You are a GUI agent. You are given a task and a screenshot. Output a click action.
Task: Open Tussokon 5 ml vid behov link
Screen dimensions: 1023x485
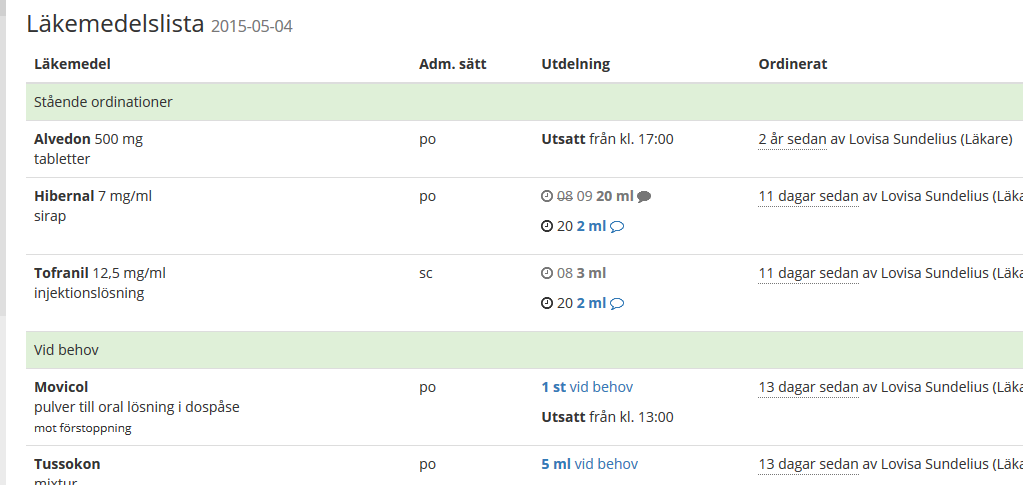pos(590,464)
